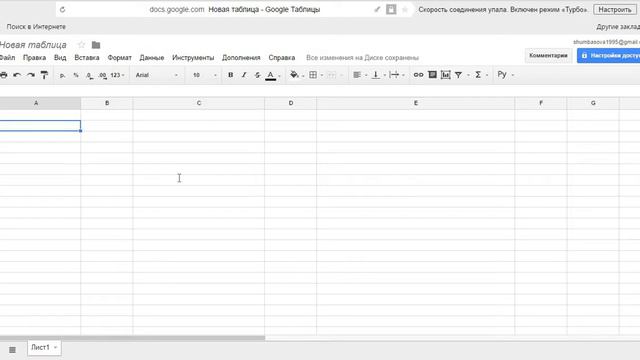Insert a comment from the toolbar
Screen dimensions: 640x360
coord(432,75)
